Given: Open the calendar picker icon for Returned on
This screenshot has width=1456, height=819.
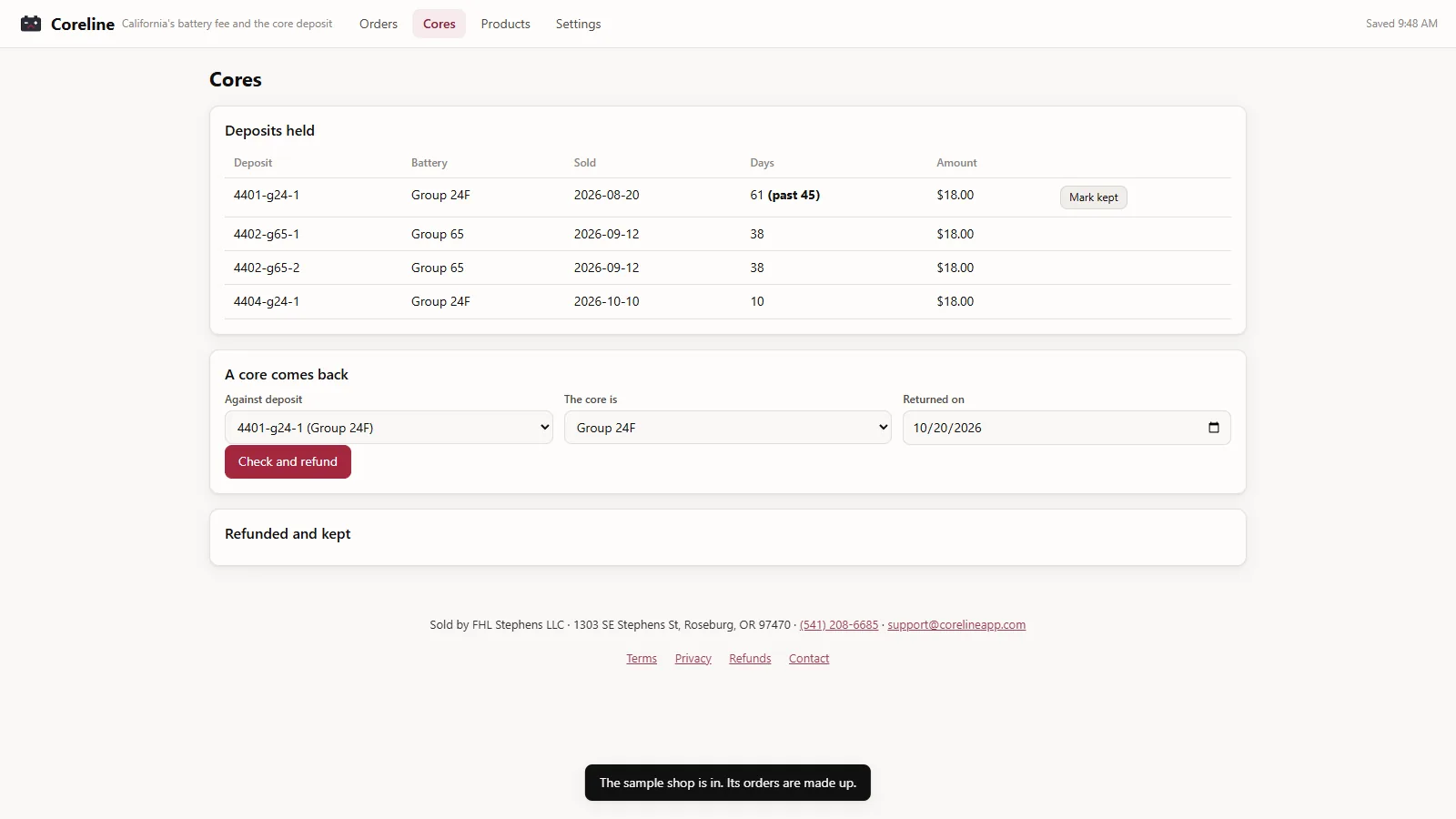Looking at the screenshot, I should coord(1213,428).
